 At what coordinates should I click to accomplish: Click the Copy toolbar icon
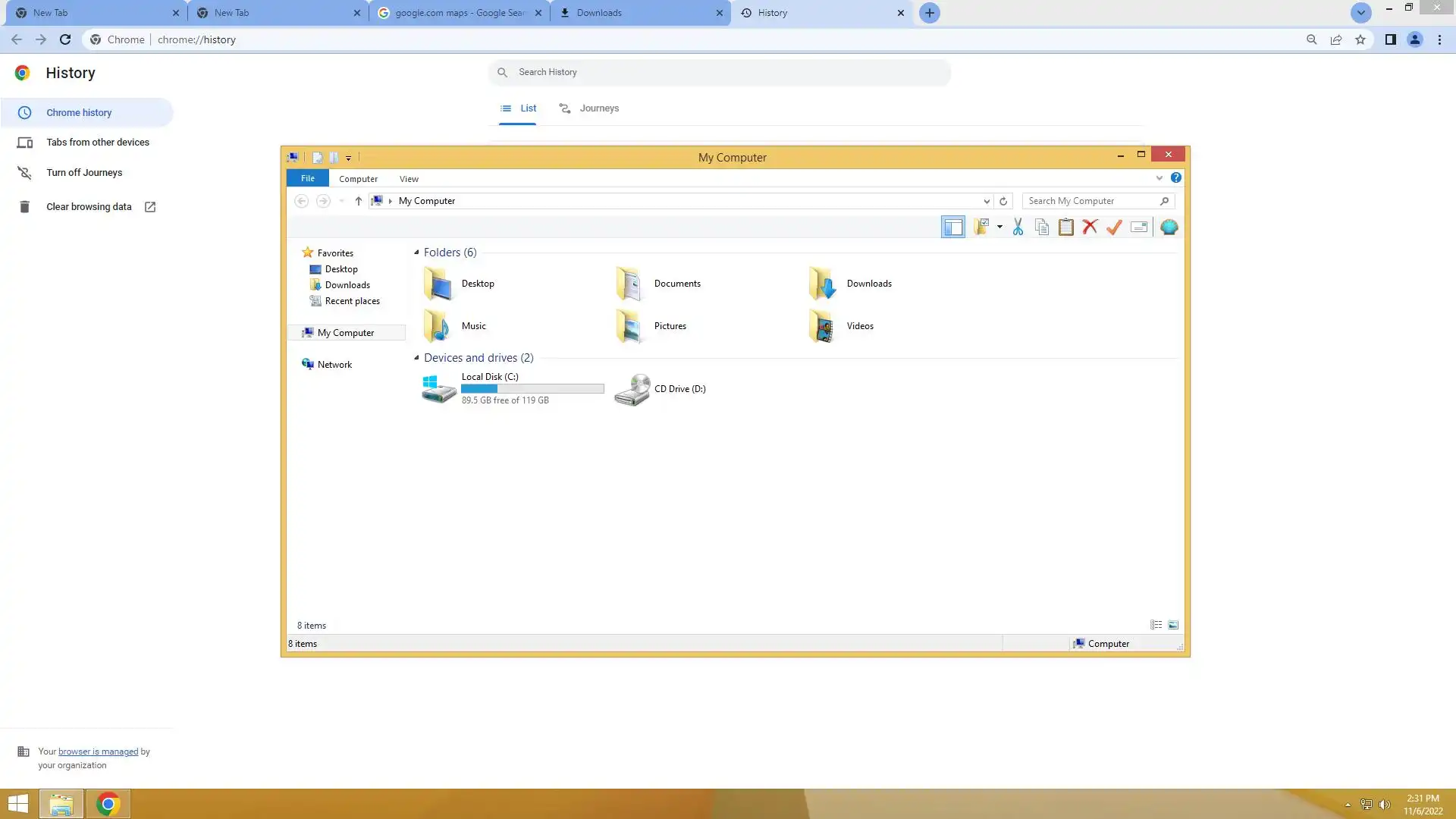(1042, 227)
